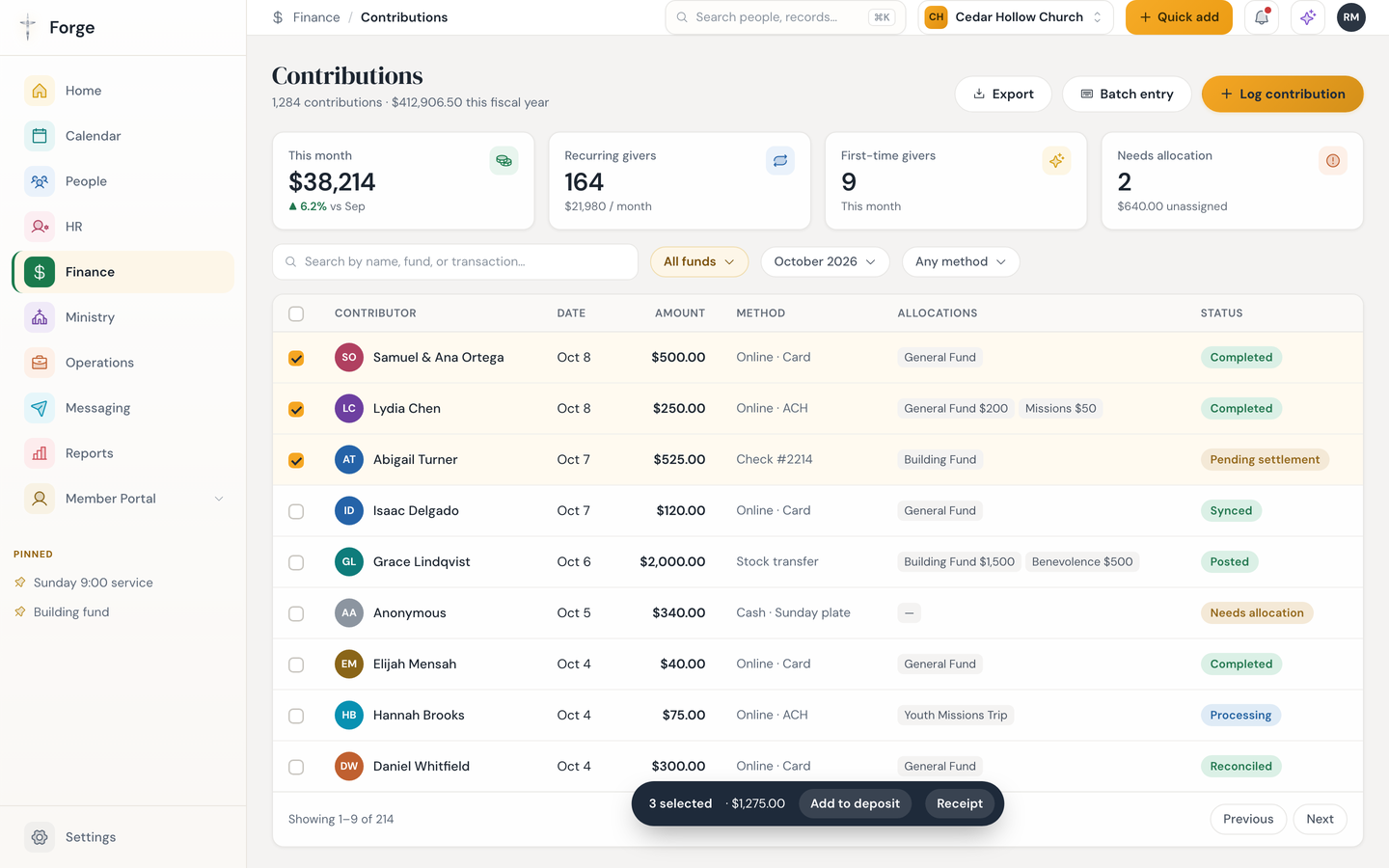Uncheck the Lydia Chen row checkbox

click(296, 409)
